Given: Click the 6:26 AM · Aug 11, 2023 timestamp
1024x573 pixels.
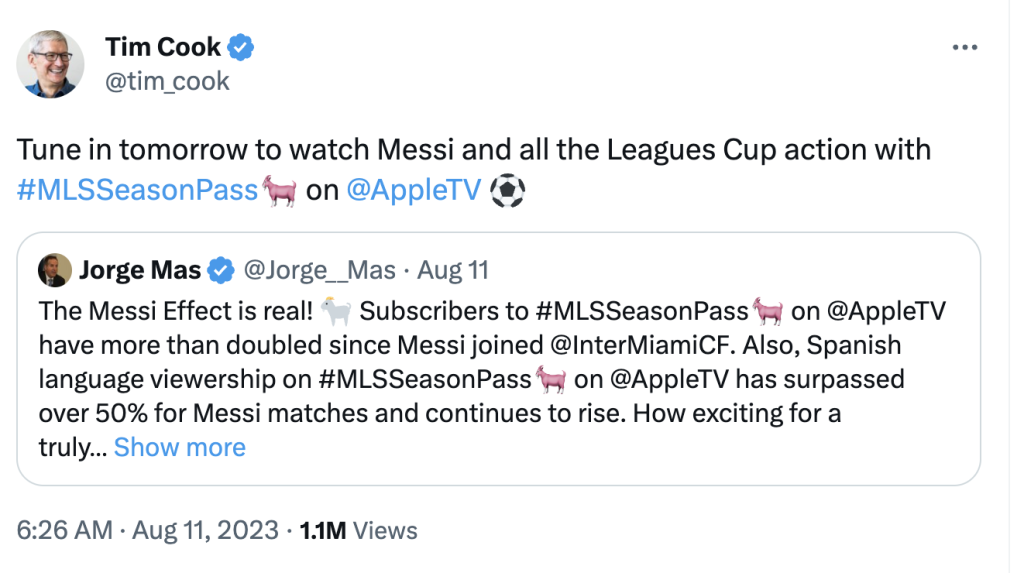Looking at the screenshot, I should [145, 530].
